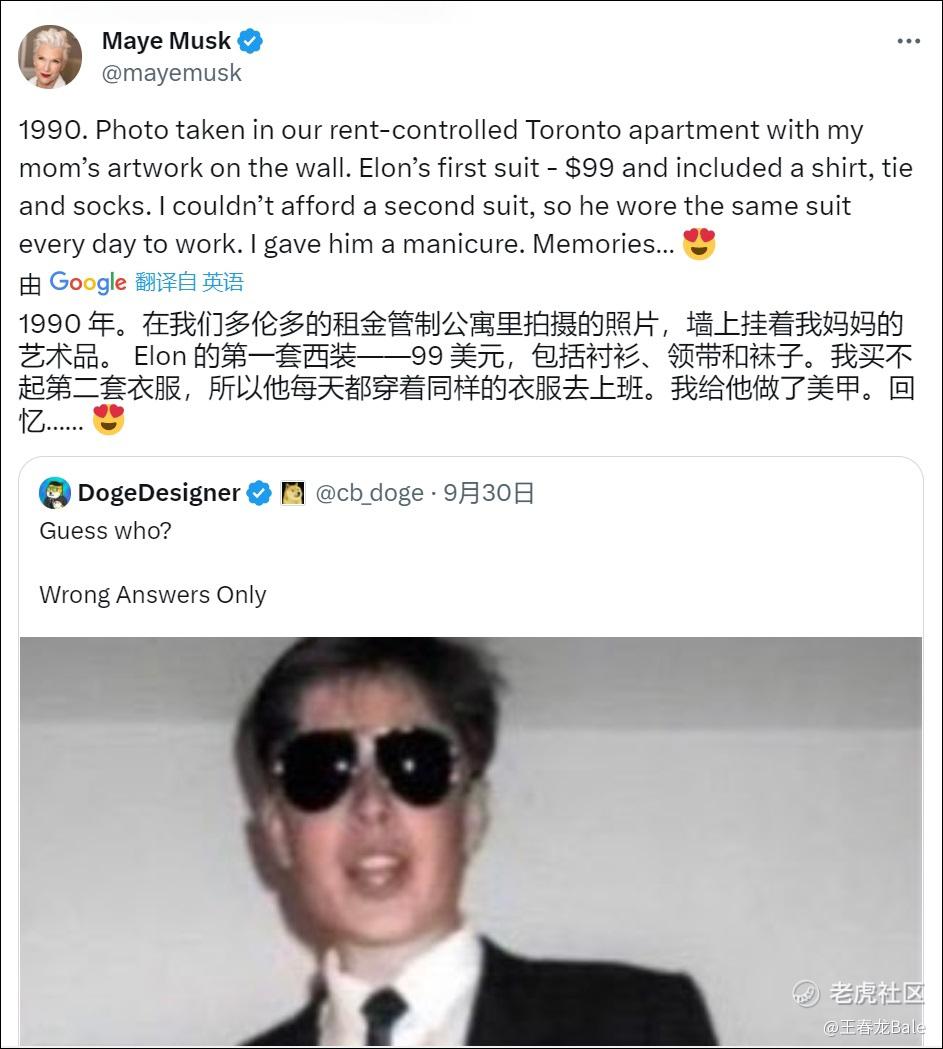This screenshot has height=1049, width=943.
Task: Click the Maye Musk display name
Action: pyautogui.click(x=166, y=41)
